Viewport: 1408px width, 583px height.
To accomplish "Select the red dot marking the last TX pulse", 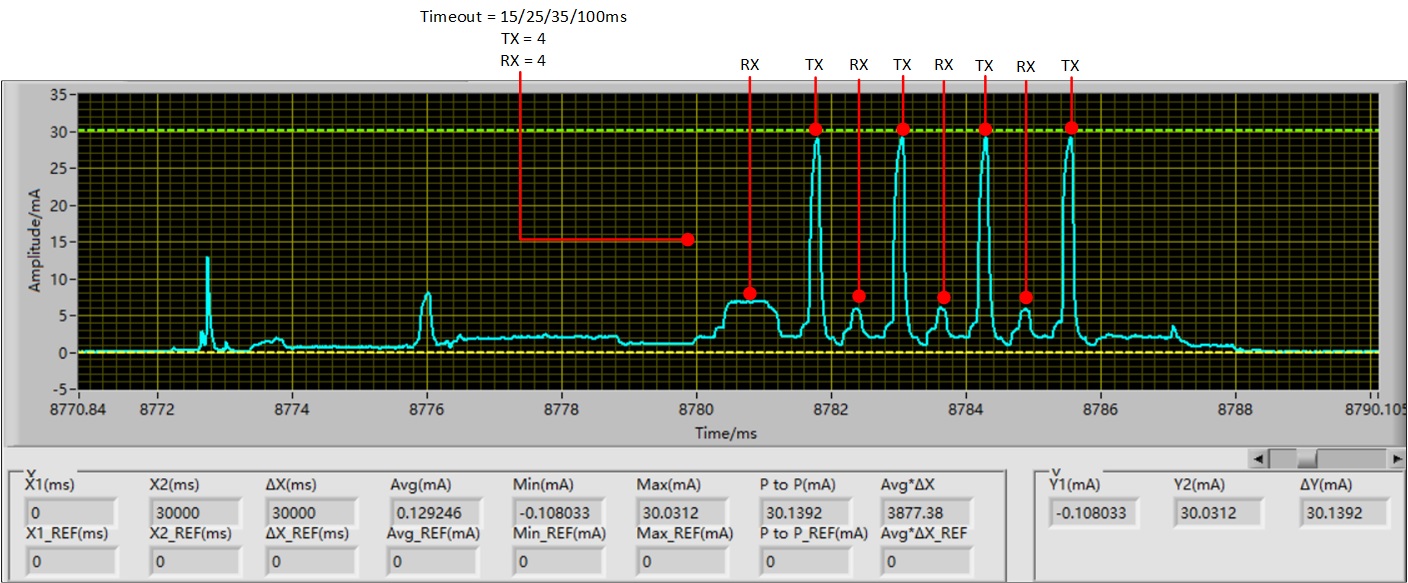I will [1071, 126].
